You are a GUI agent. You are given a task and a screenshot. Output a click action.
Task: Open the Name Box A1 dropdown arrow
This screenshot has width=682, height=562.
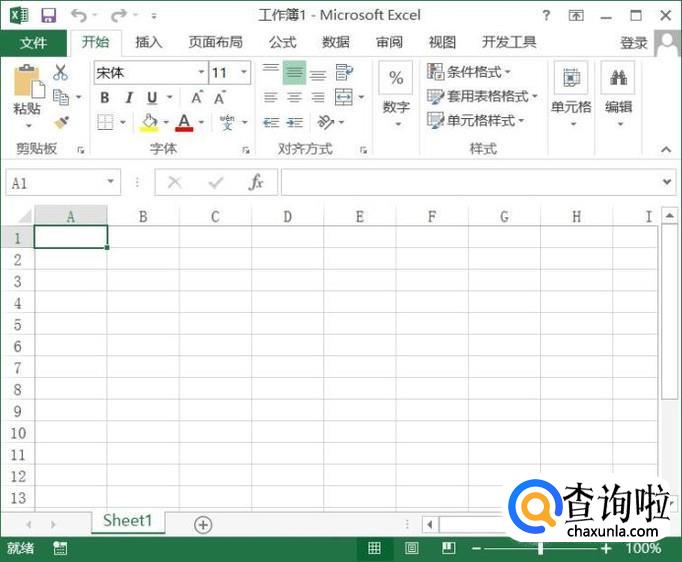pos(111,181)
